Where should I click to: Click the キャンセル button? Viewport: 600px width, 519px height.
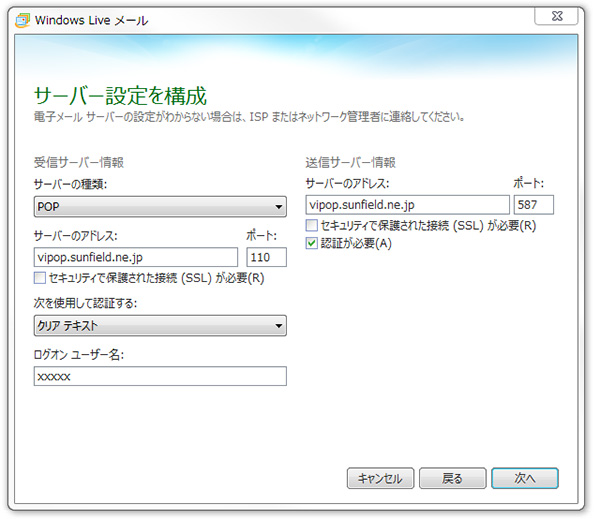tap(380, 478)
